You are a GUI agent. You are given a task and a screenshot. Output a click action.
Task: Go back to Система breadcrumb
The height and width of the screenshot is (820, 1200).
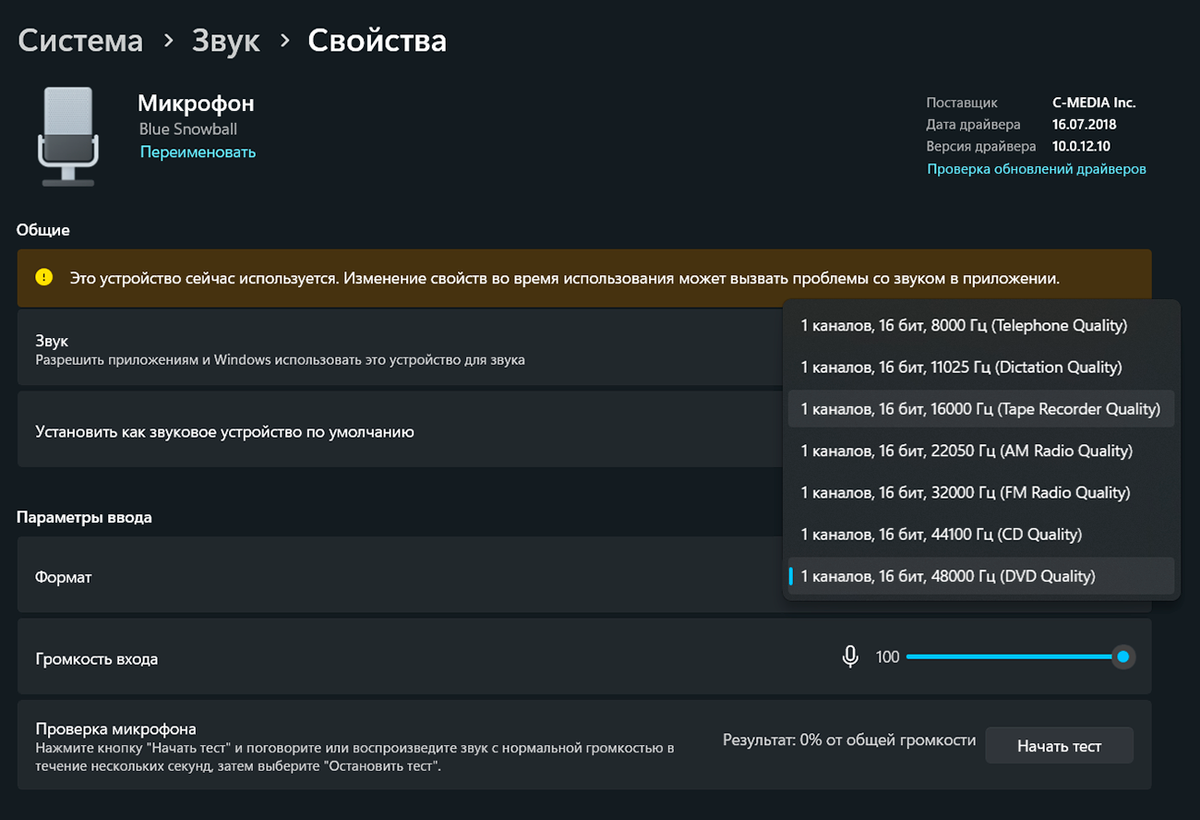80,41
